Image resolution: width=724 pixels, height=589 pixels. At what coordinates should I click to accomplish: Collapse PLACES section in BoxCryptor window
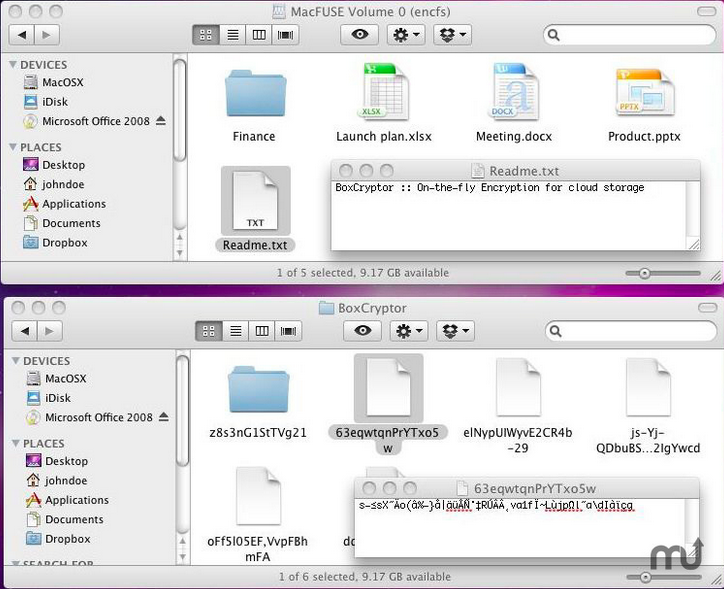tap(16, 443)
